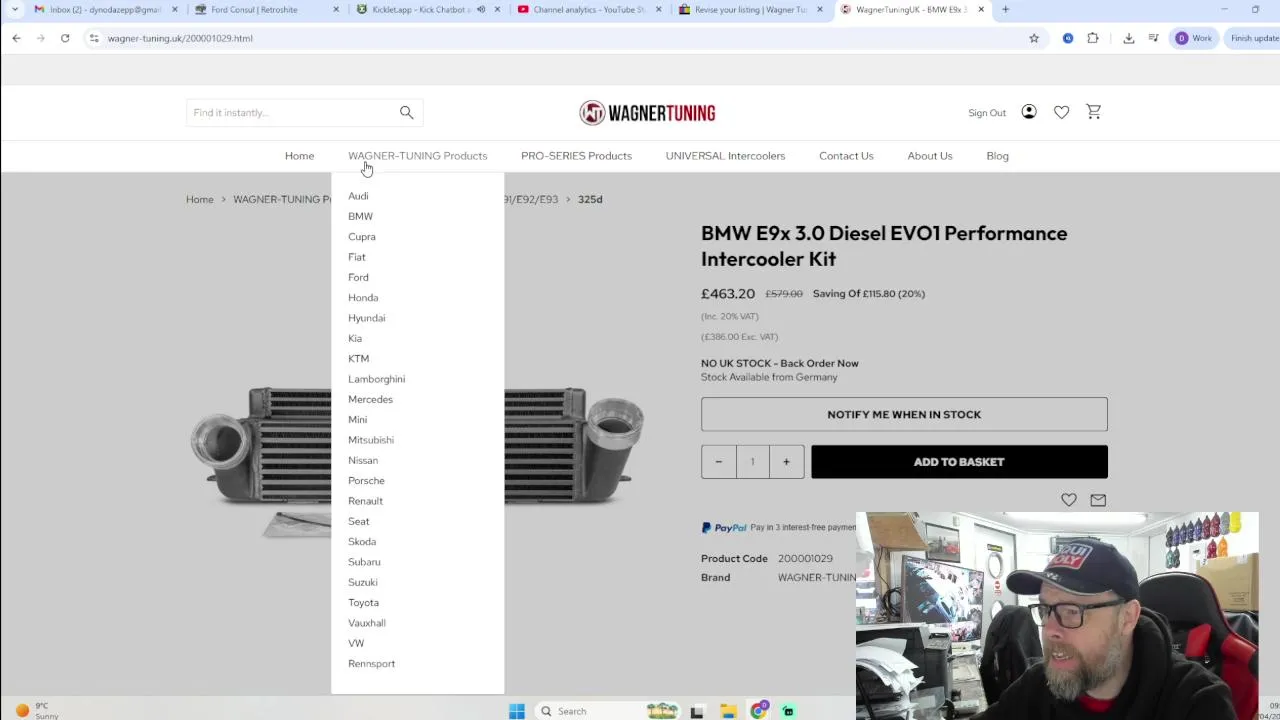
Task: Select Ford from the brands menu
Action: point(358,277)
